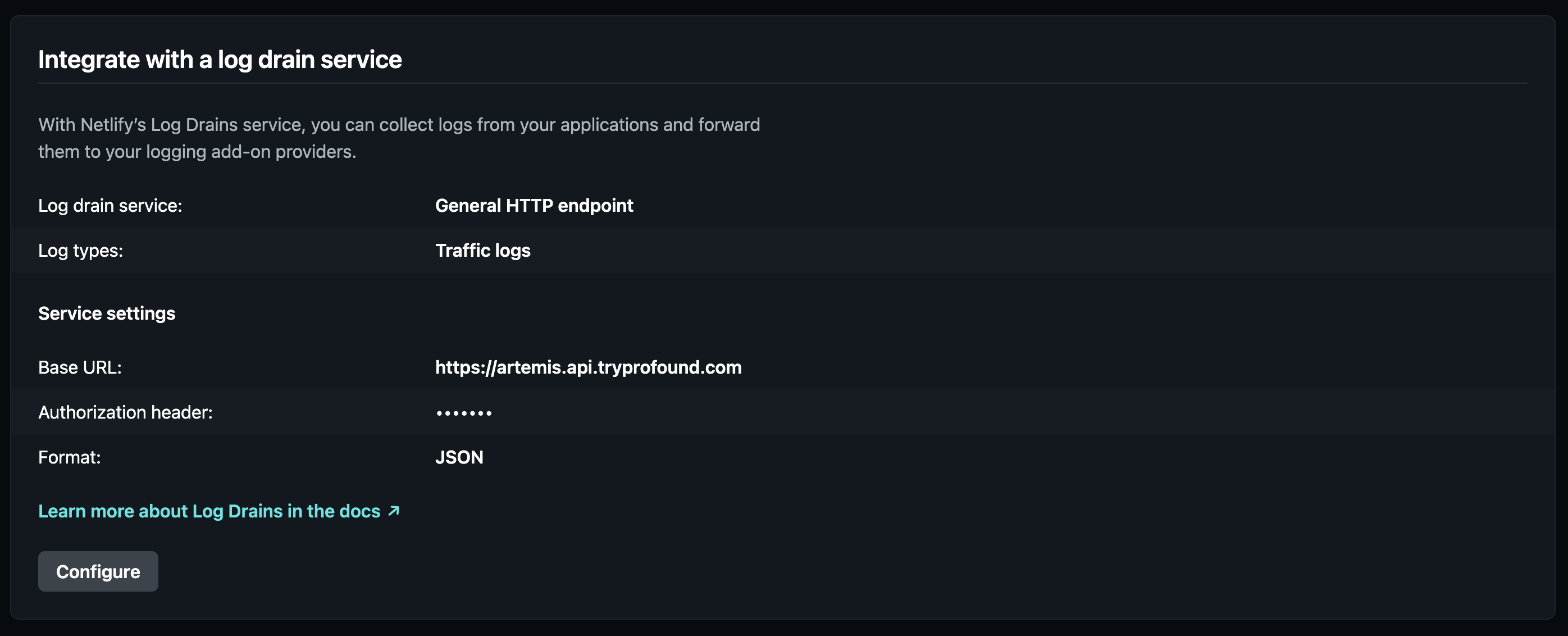
Task: Click the Format label
Action: click(70, 457)
